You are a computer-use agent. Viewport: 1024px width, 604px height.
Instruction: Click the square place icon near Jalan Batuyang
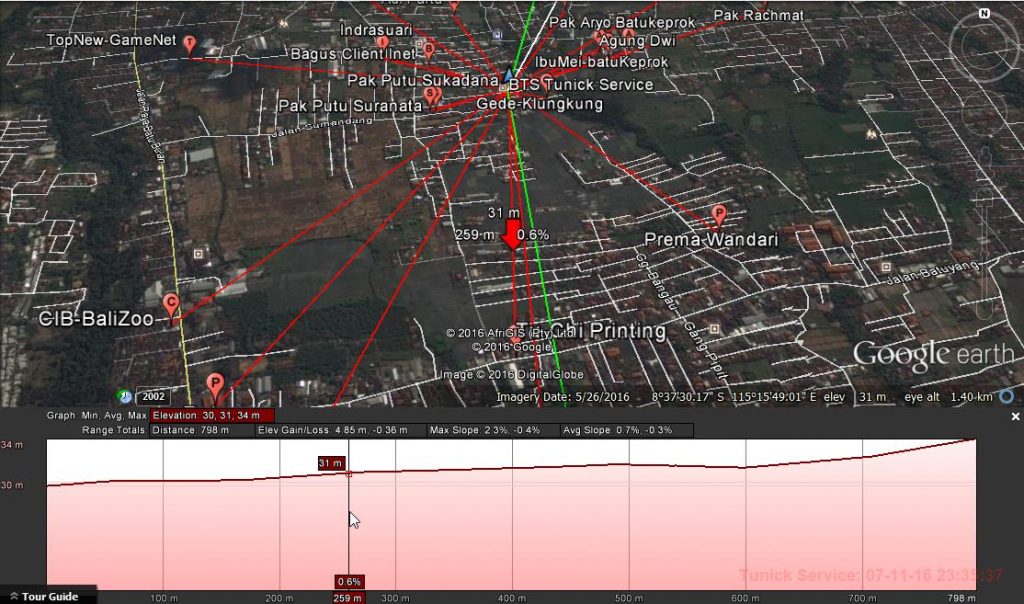tap(886, 267)
